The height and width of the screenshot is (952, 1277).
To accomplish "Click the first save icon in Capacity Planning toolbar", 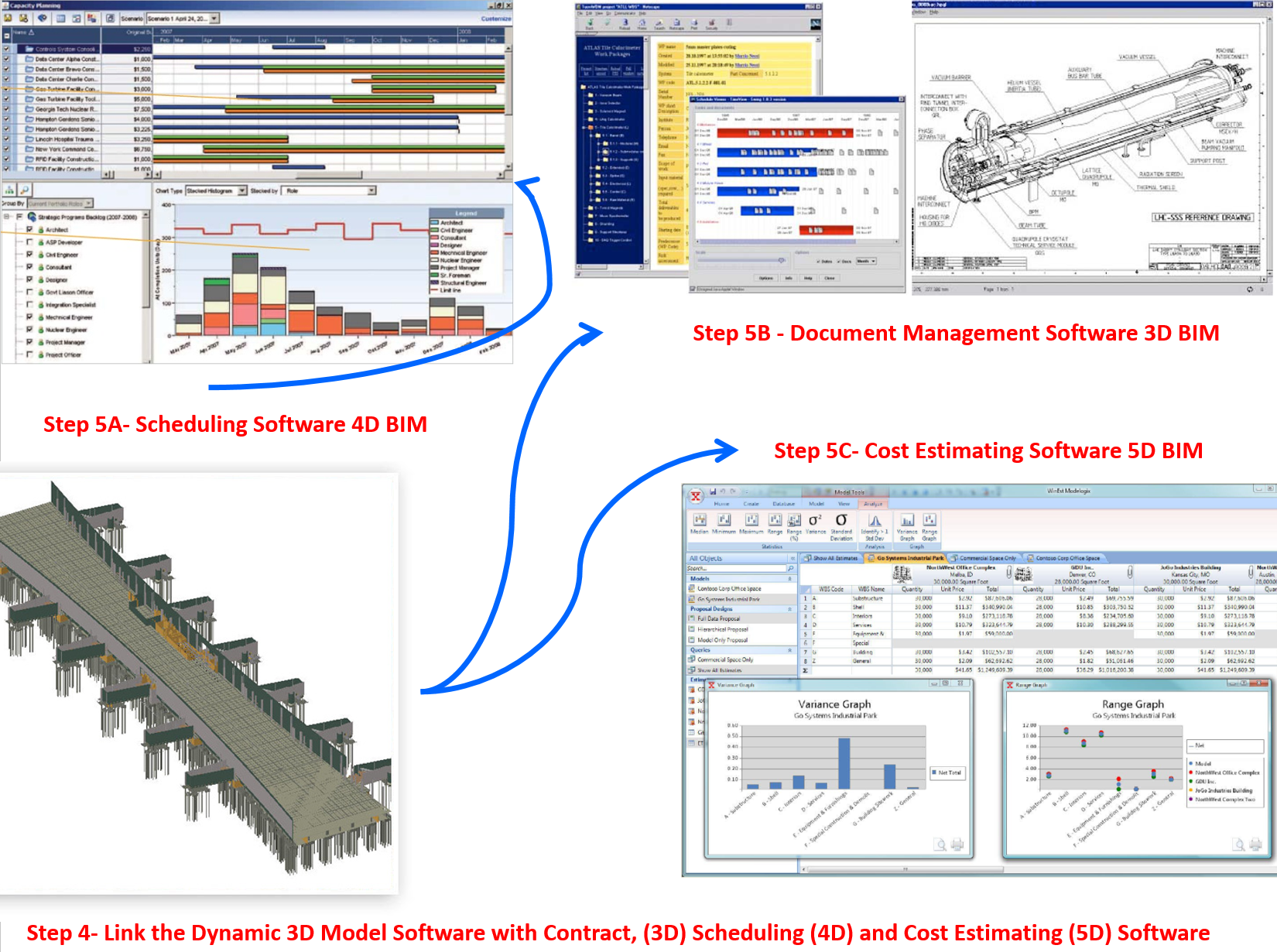I will tap(9, 18).
